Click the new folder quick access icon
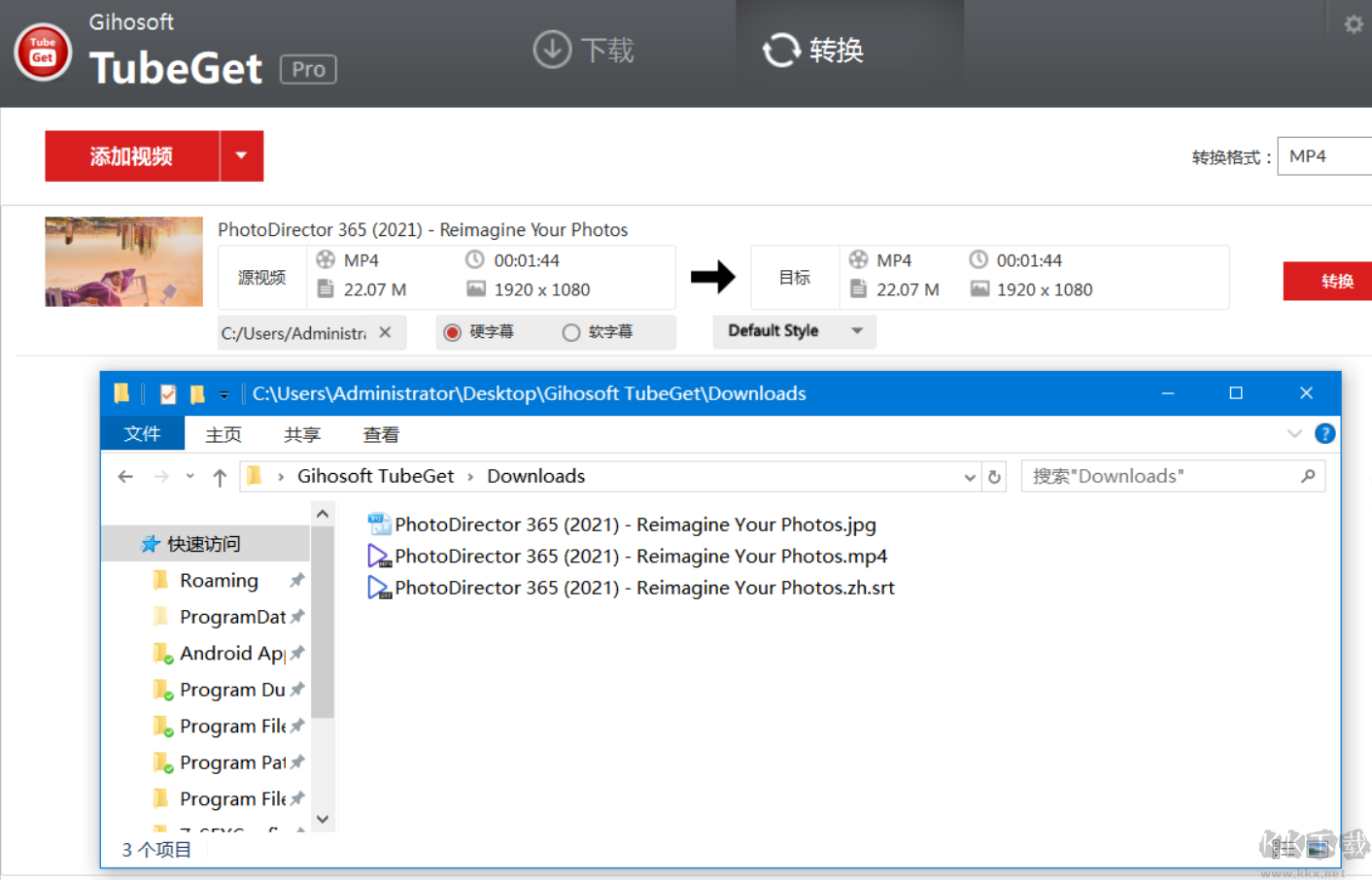Screen dimensions: 1372x880 click(x=197, y=393)
